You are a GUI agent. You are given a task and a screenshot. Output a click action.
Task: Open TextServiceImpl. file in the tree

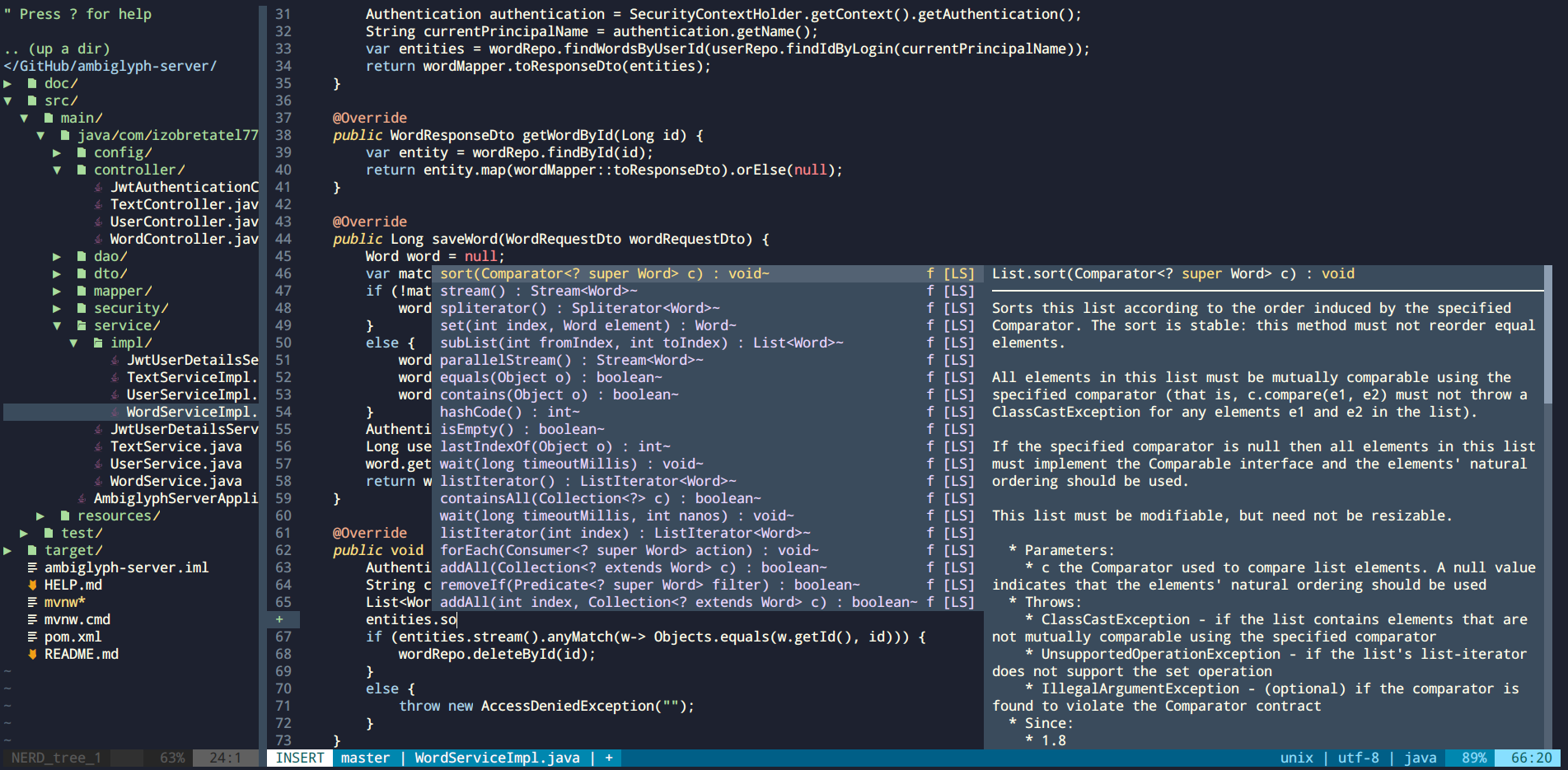point(192,377)
